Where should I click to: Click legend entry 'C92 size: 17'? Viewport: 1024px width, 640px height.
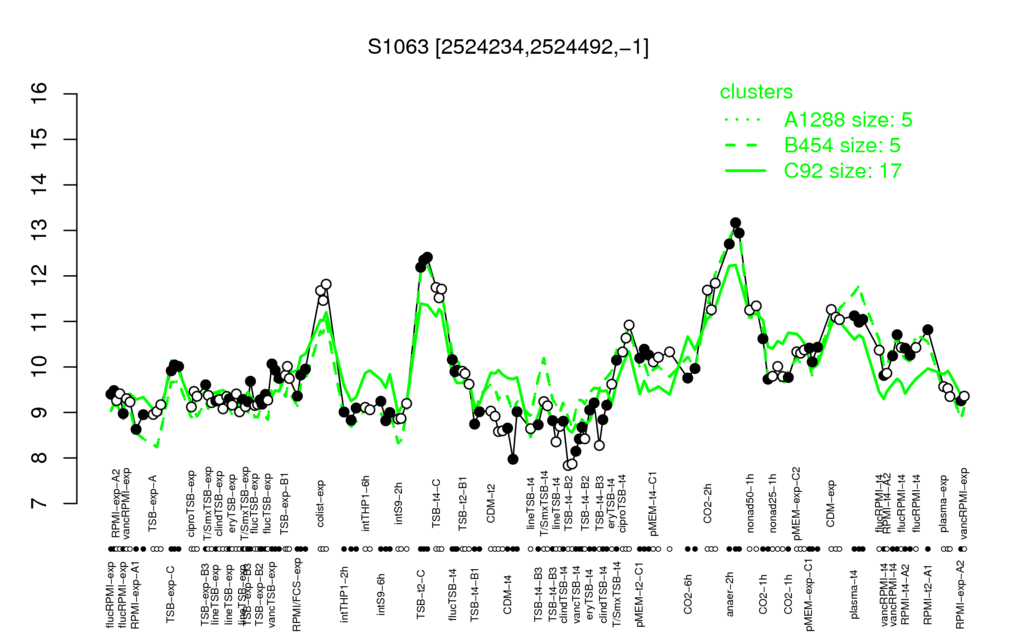tap(842, 171)
